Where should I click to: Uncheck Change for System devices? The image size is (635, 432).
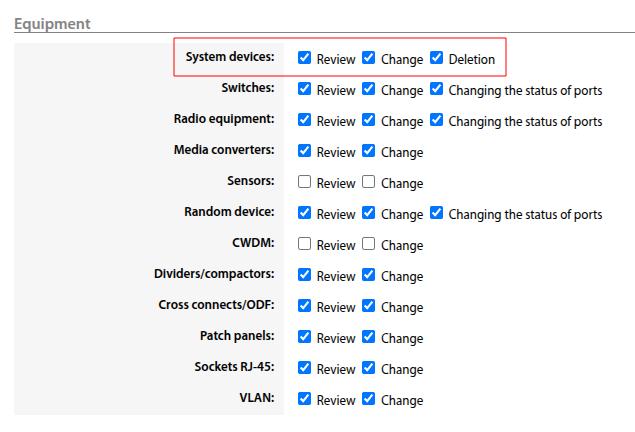(x=369, y=58)
